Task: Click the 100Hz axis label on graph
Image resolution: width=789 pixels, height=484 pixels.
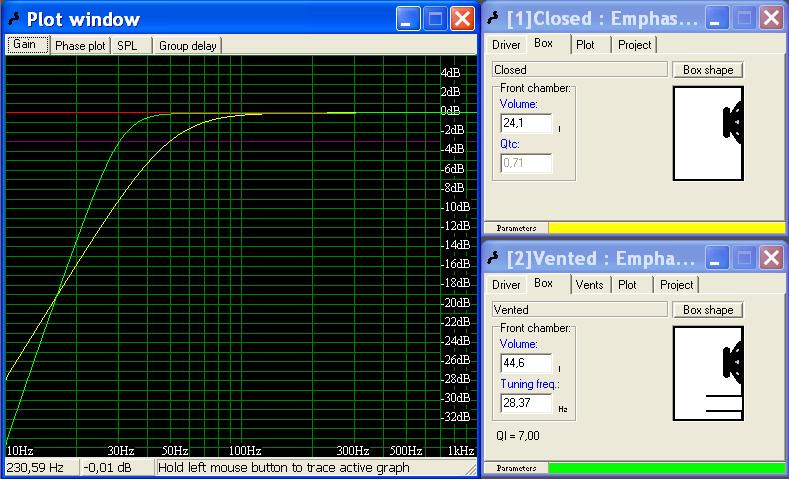Action: coord(245,450)
